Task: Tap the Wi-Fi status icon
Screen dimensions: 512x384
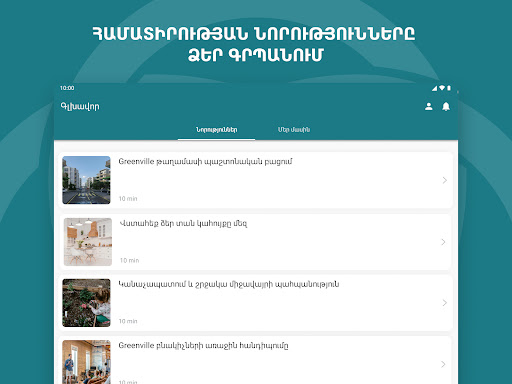Action: point(442,88)
